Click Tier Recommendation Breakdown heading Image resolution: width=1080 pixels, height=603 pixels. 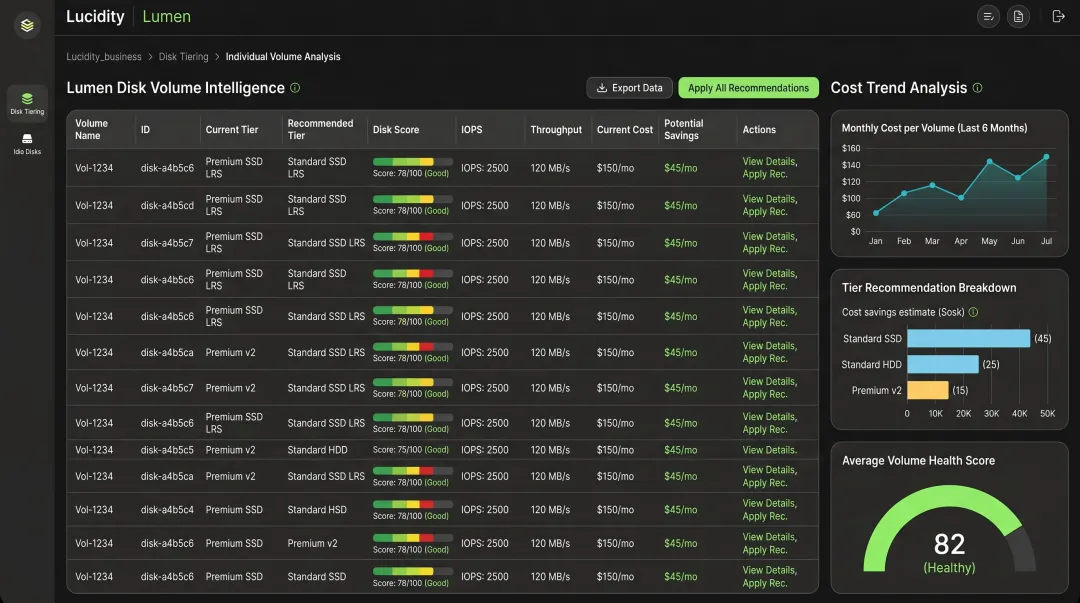[x=928, y=288]
